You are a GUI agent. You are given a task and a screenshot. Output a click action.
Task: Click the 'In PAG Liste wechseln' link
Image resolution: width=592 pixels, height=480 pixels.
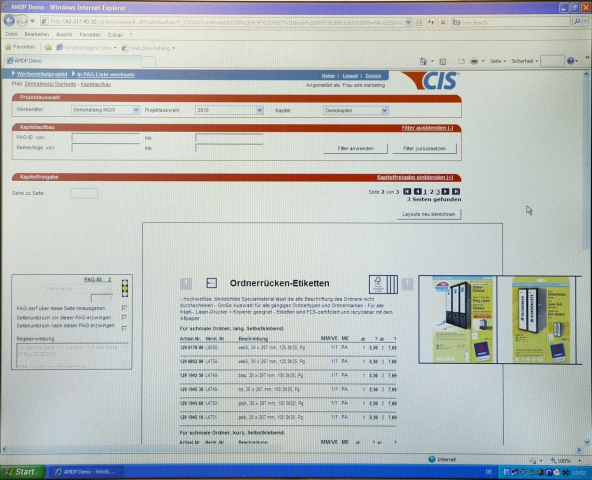(x=106, y=74)
